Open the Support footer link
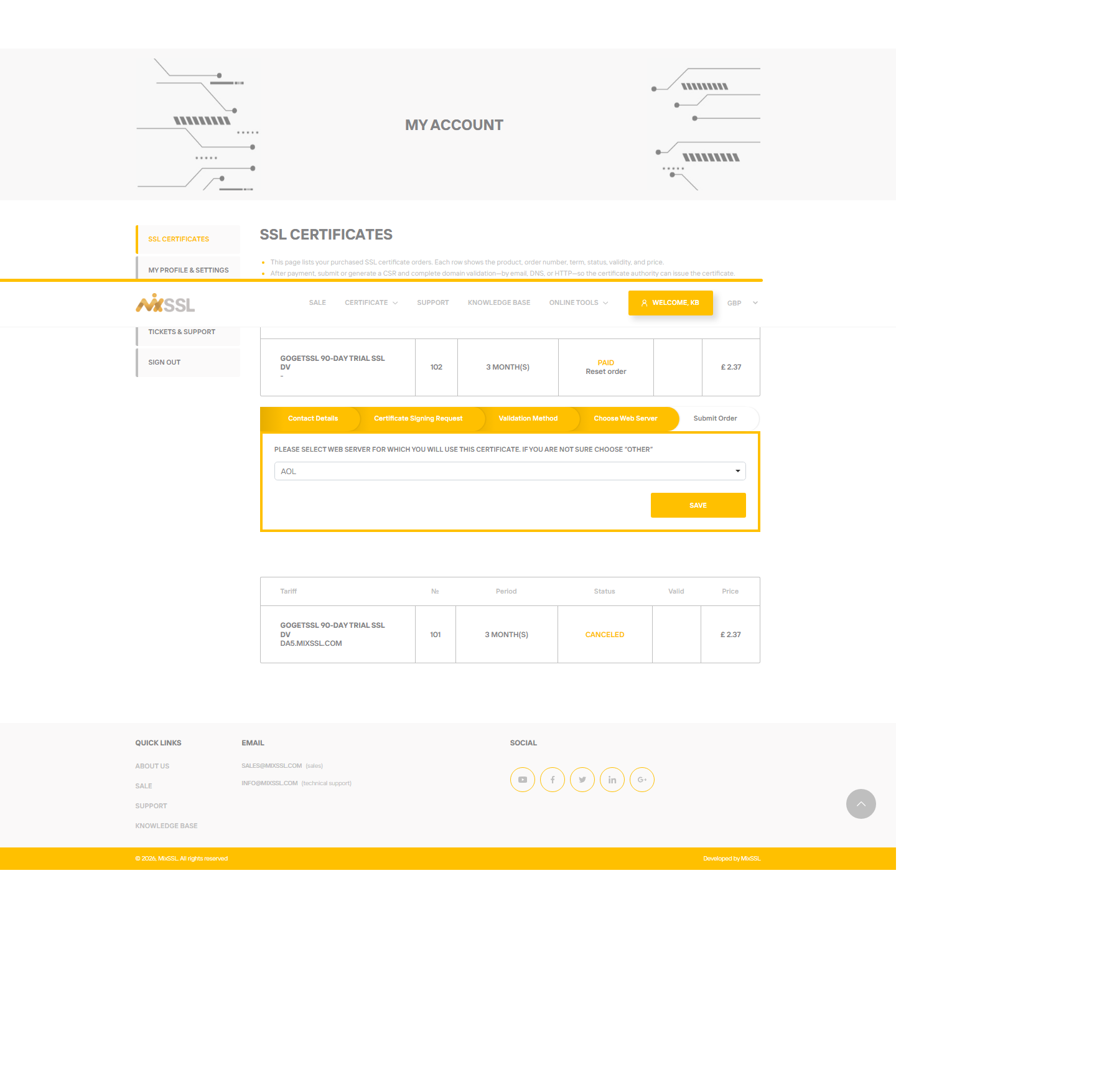This screenshot has height=1087, width=1120. tap(151, 806)
